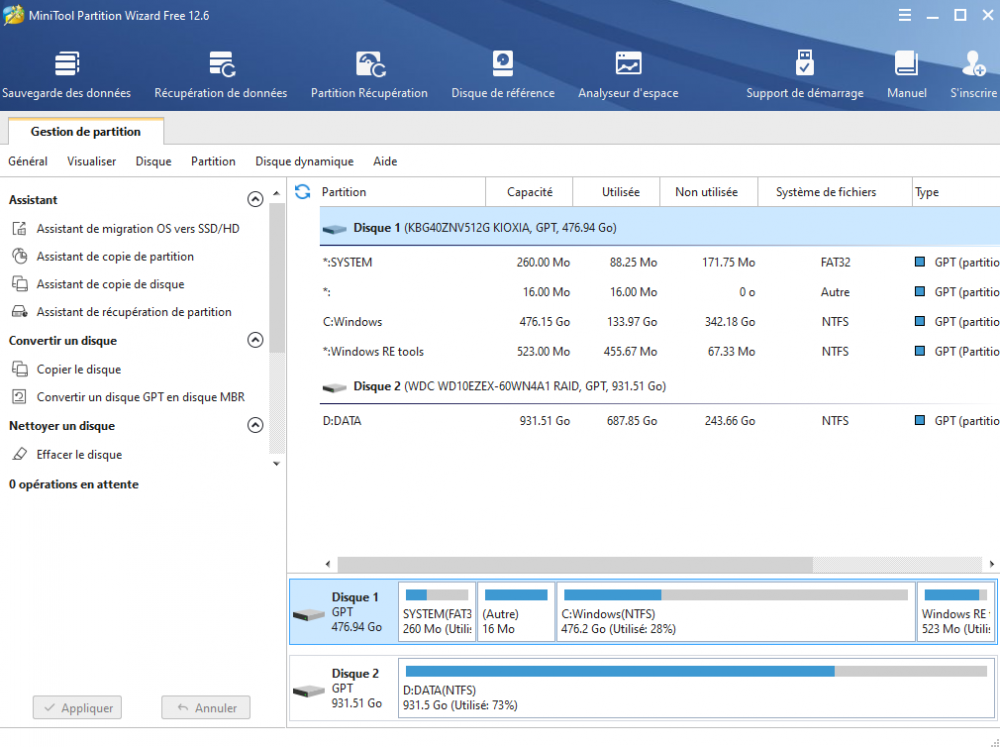The width and height of the screenshot is (1000, 747).
Task: Open the Manuel book icon
Action: pos(906,75)
